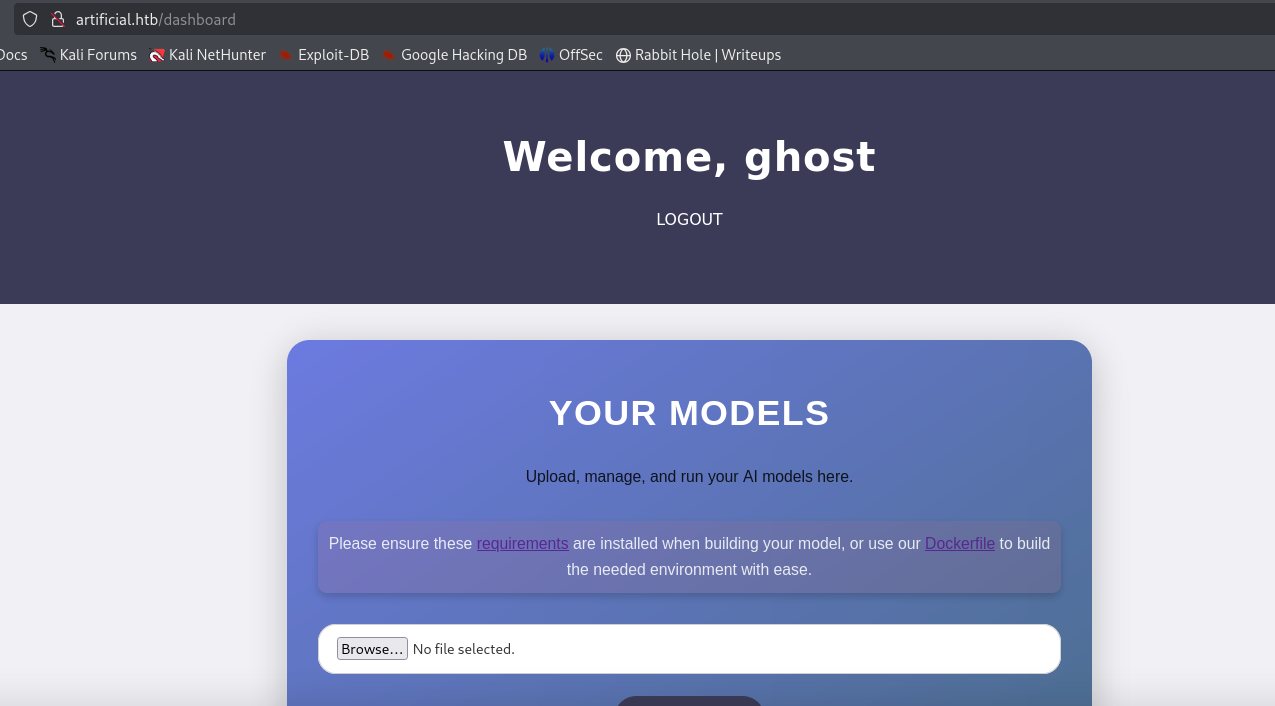
Task: Open the partially visible Docs bookmark
Action: pos(13,55)
